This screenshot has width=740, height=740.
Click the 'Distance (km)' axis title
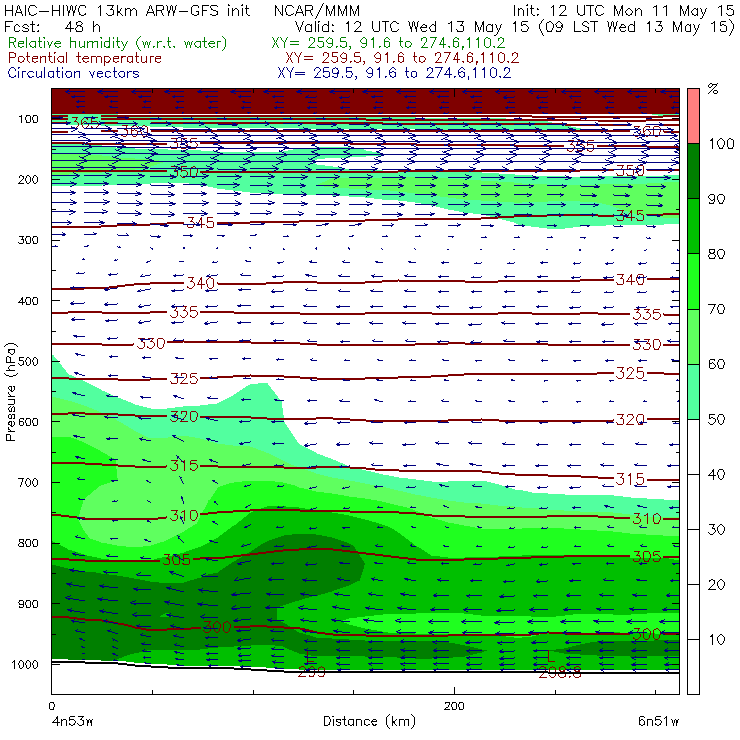(x=370, y=721)
